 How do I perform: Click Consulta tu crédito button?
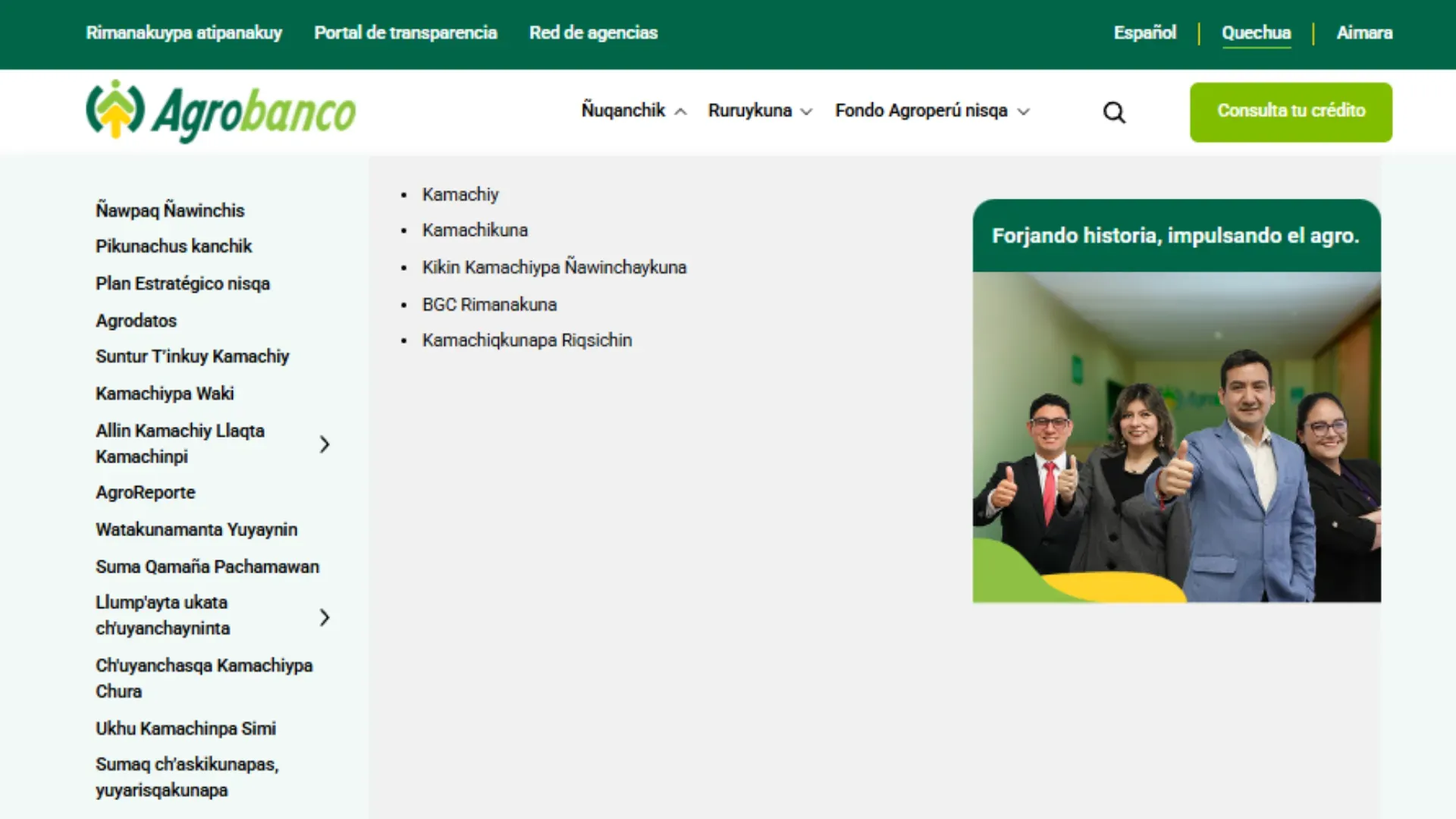1291,111
